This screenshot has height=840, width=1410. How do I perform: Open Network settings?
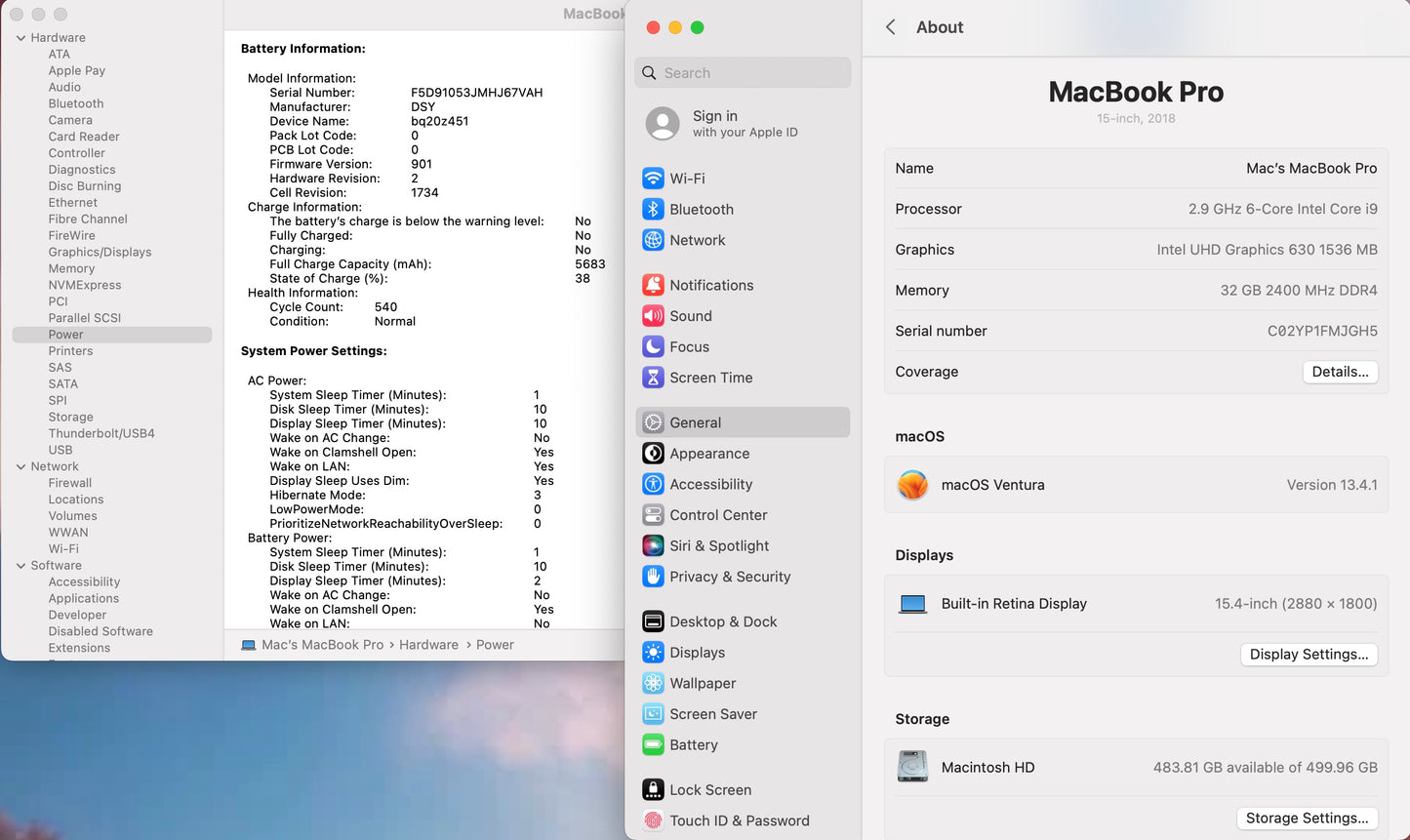pyautogui.click(x=699, y=240)
